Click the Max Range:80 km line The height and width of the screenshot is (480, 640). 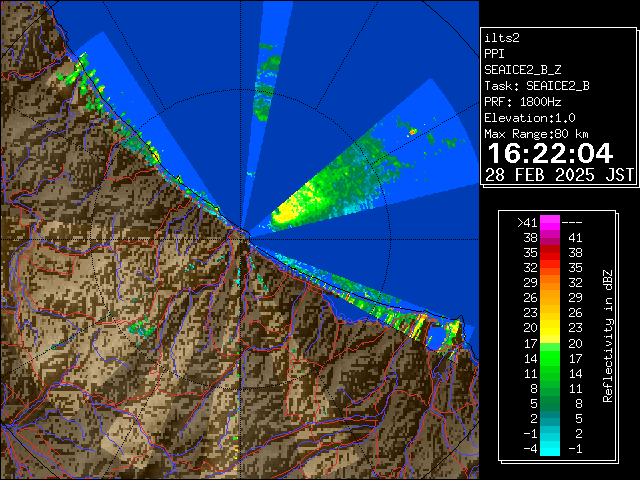pos(536,134)
